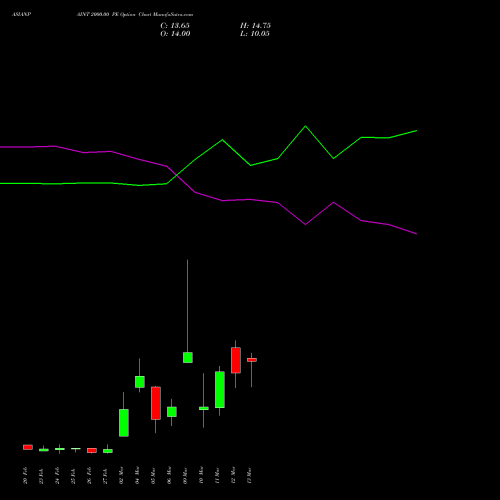
Task: Click the 'L: 10.05' low value
Action: click(255, 34)
